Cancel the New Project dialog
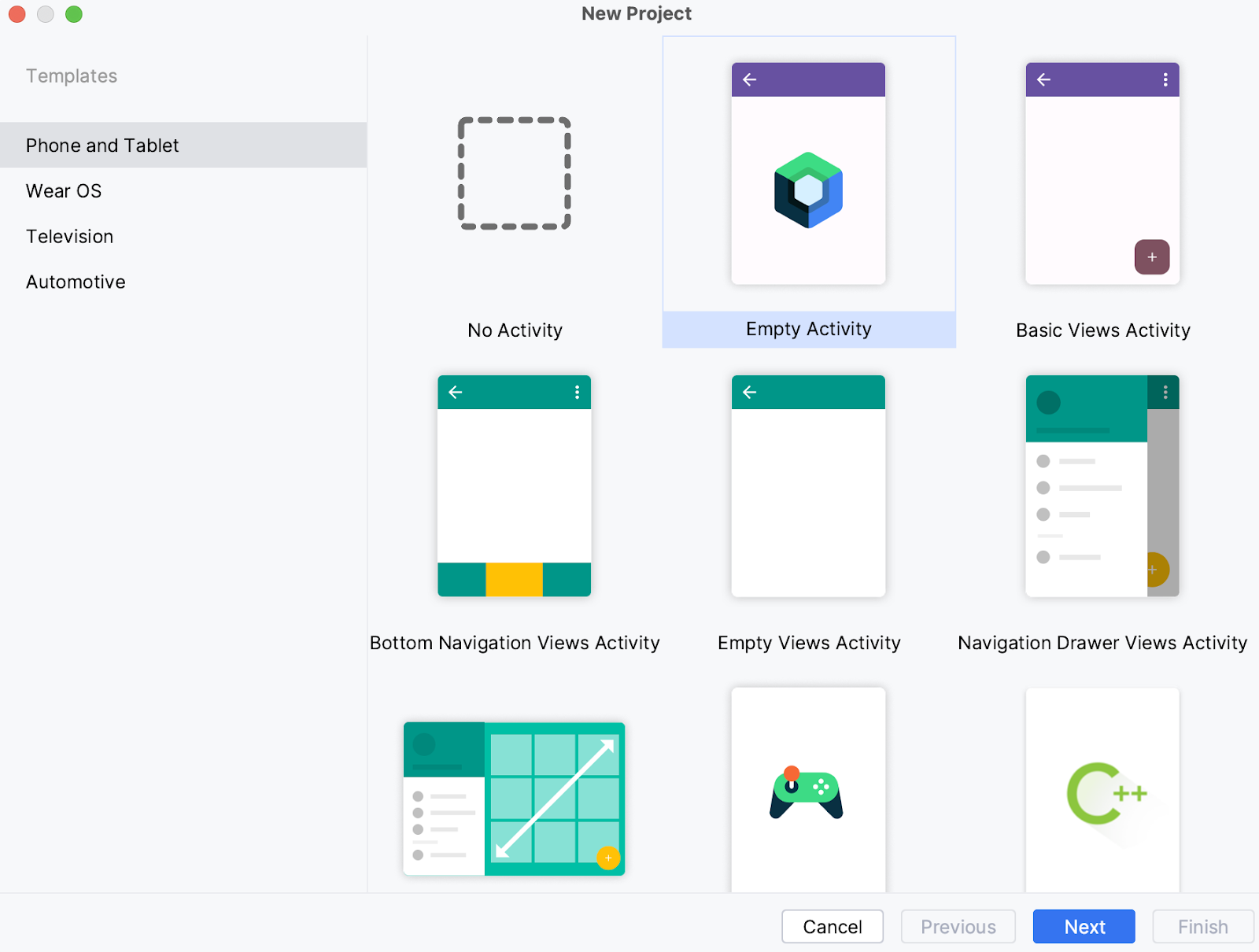 point(832,926)
